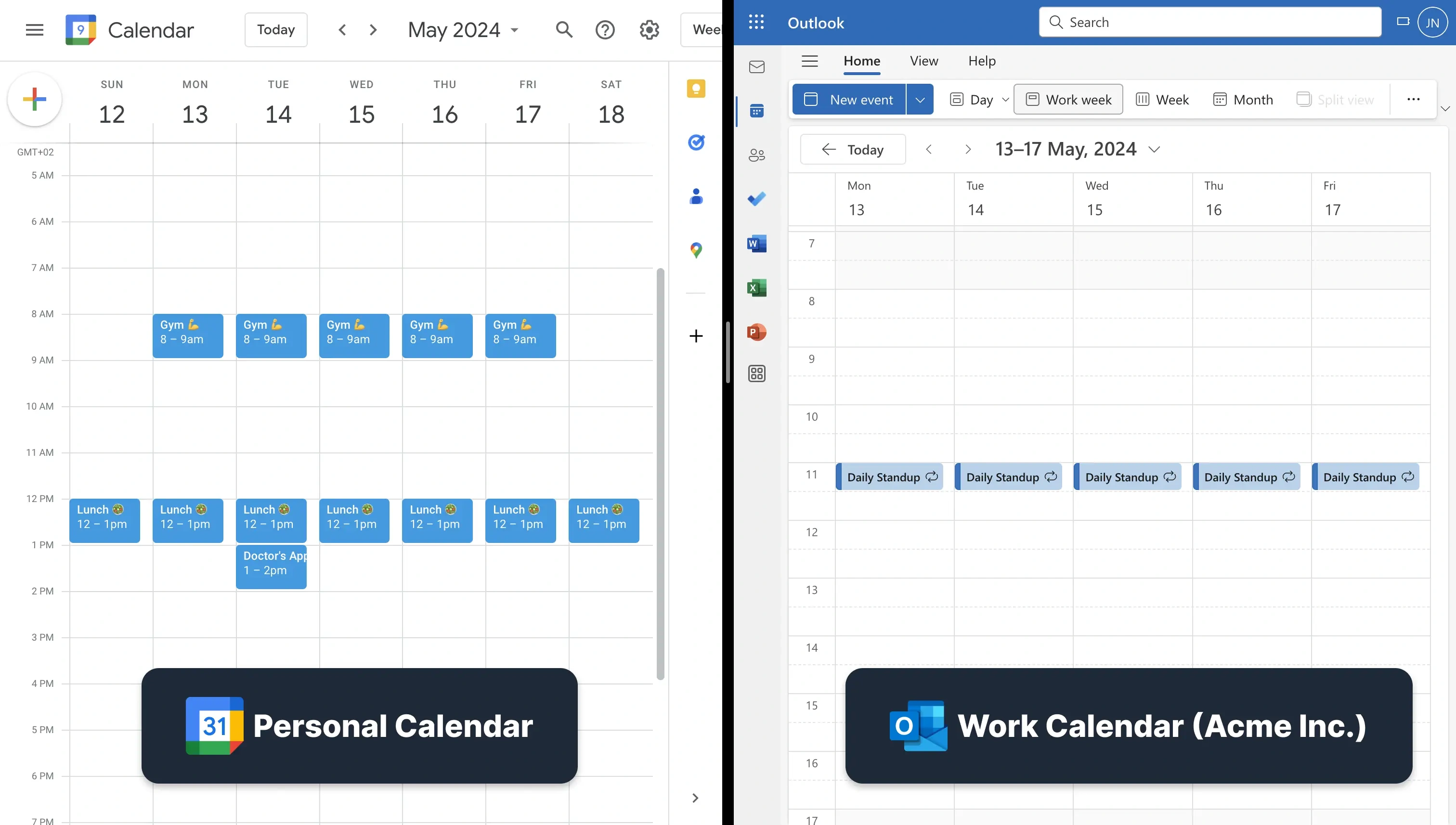The height and width of the screenshot is (825, 1456).
Task: Select Daily Standup recurring event on Wednesday
Action: click(x=1127, y=477)
